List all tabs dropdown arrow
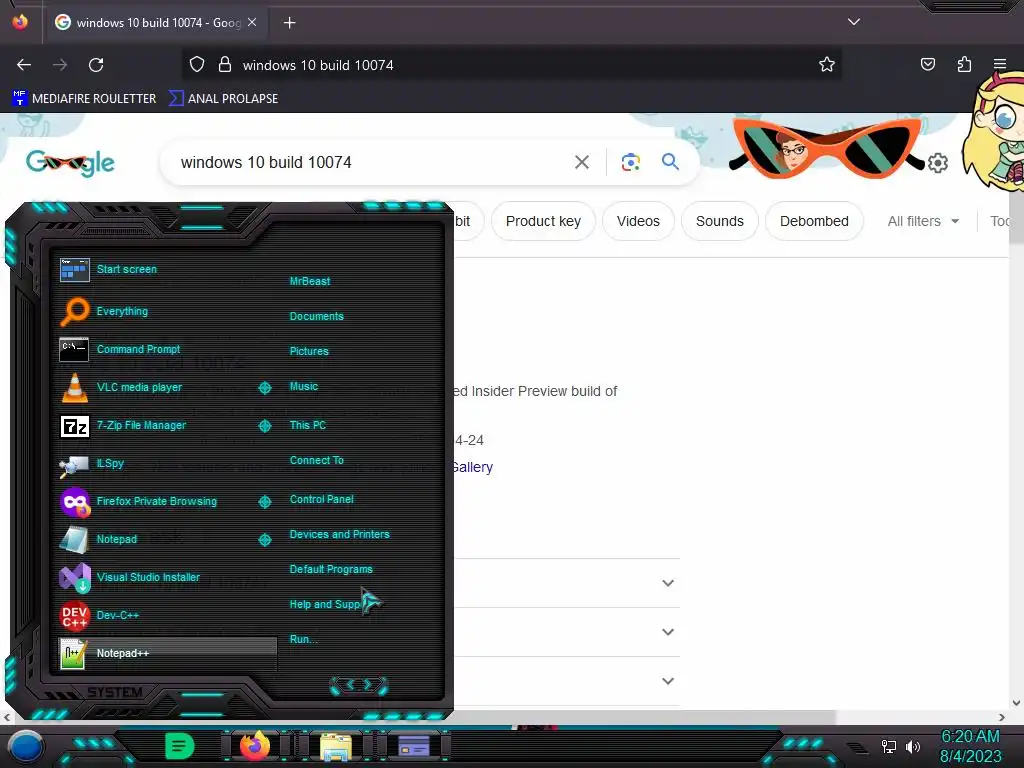Image resolution: width=1024 pixels, height=768 pixels. pos(854,22)
